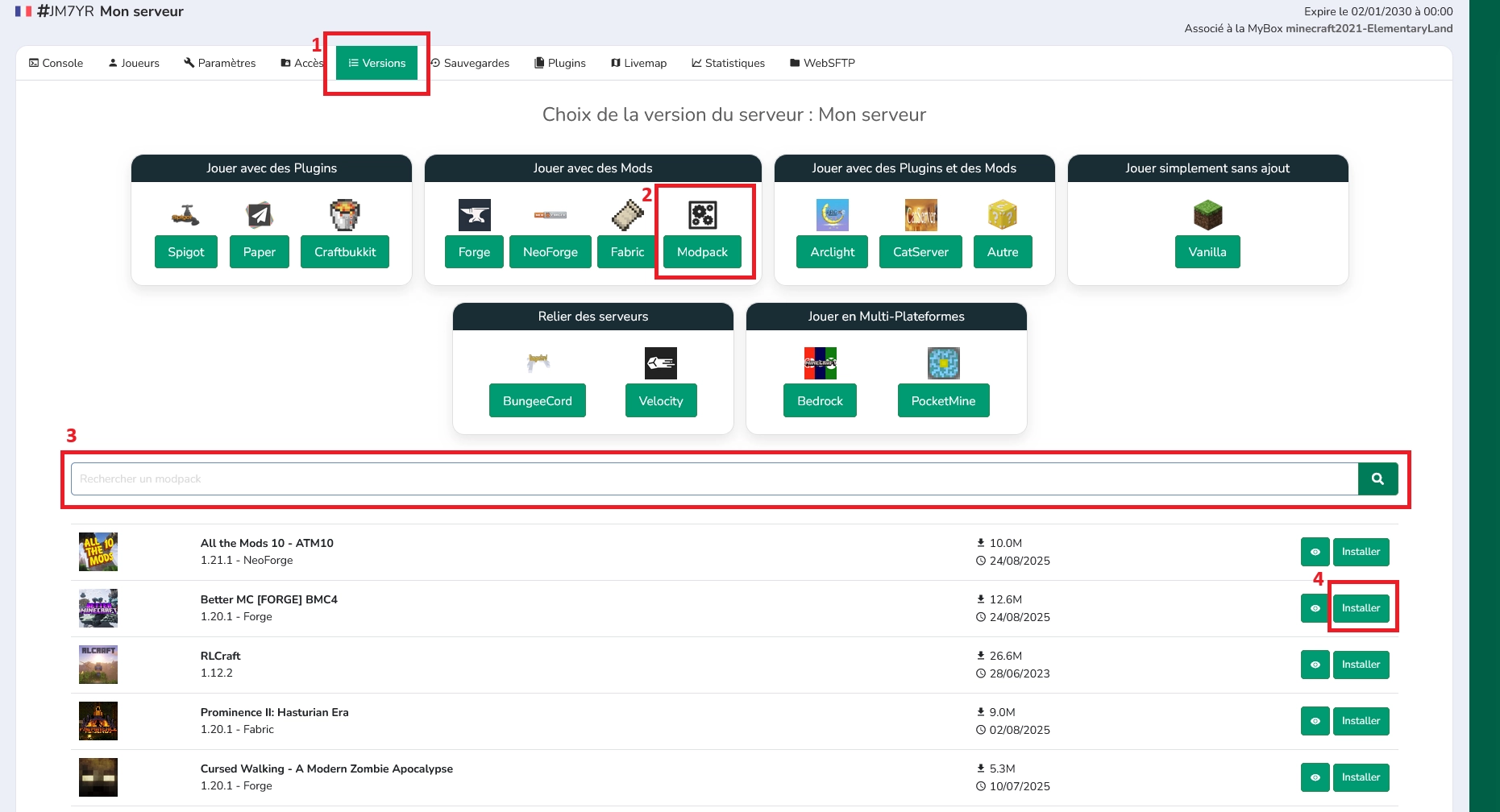Click the Fabric scroll icon
1500x812 pixels.
tap(628, 215)
